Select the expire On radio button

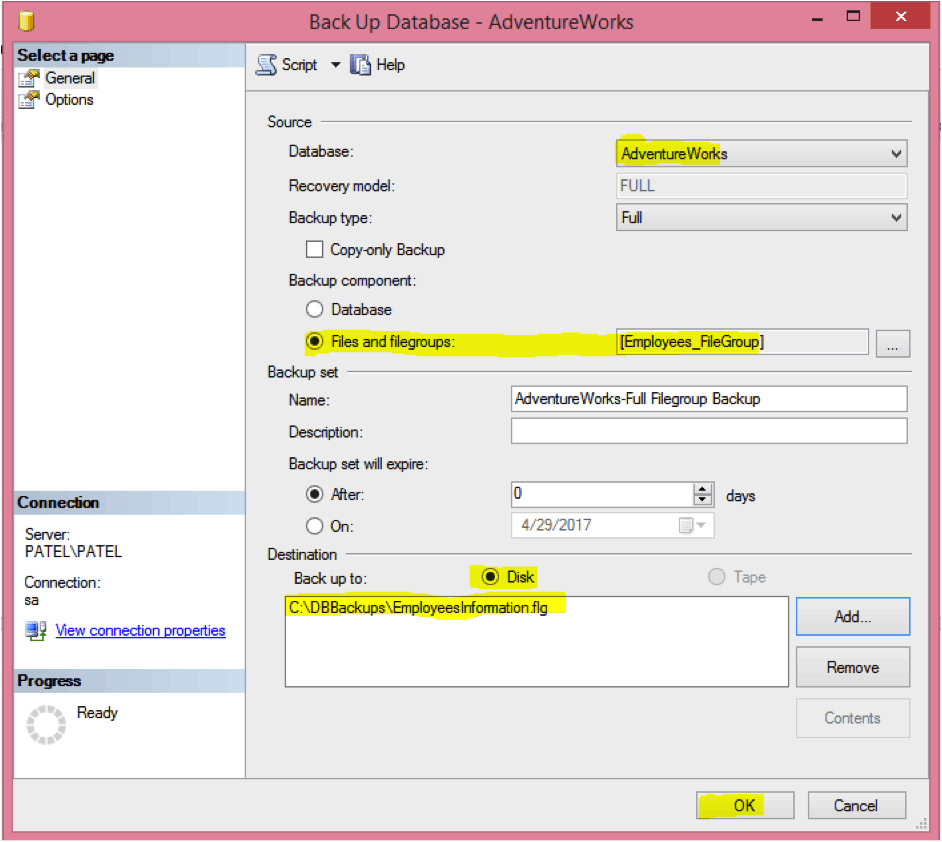click(x=314, y=526)
